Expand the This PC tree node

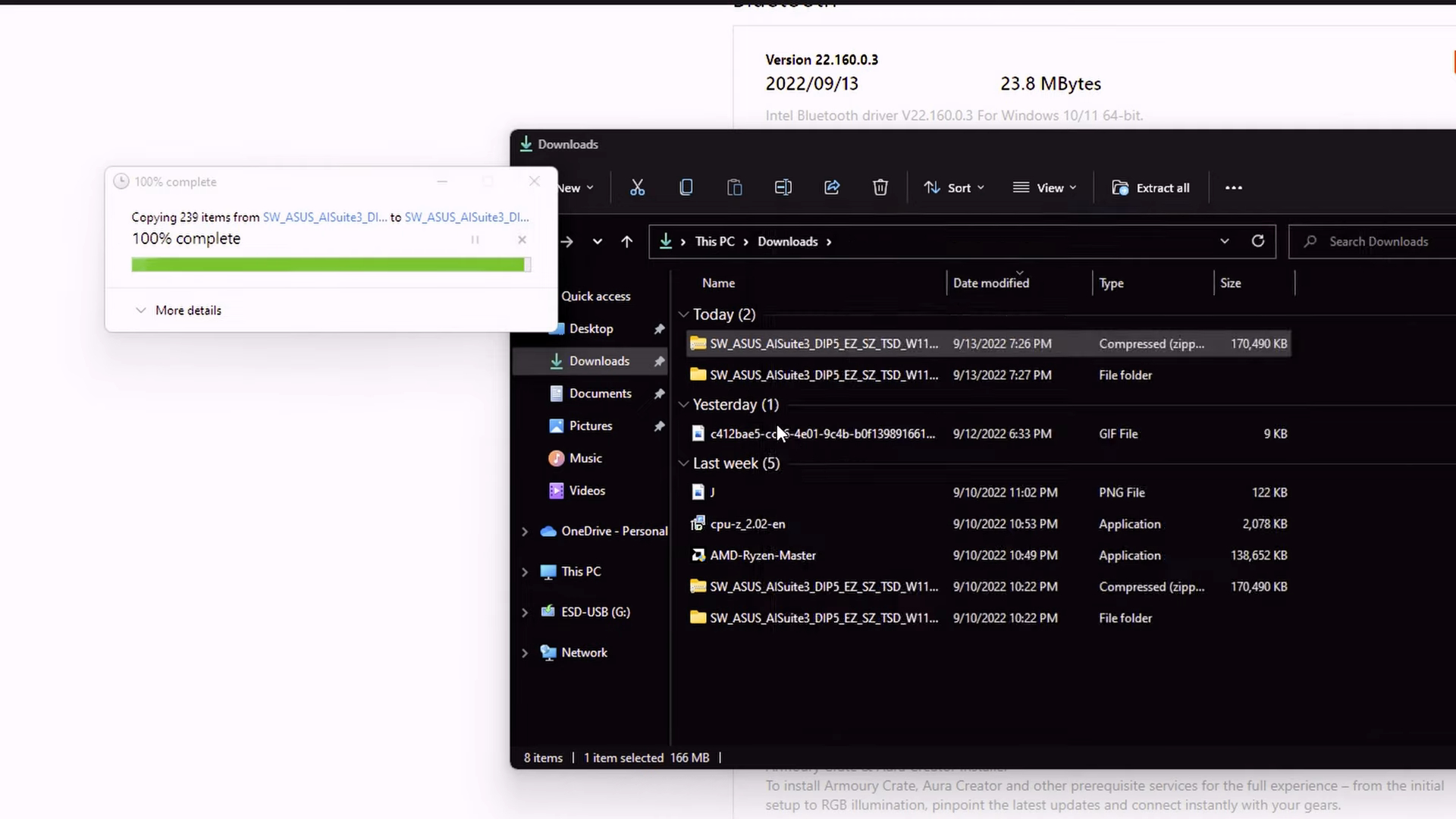click(x=524, y=572)
